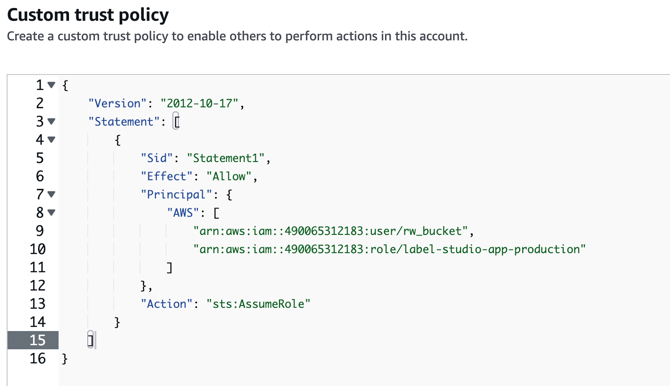Select line number 11 in the gutter
The height and width of the screenshot is (386, 670).
[x=38, y=268]
